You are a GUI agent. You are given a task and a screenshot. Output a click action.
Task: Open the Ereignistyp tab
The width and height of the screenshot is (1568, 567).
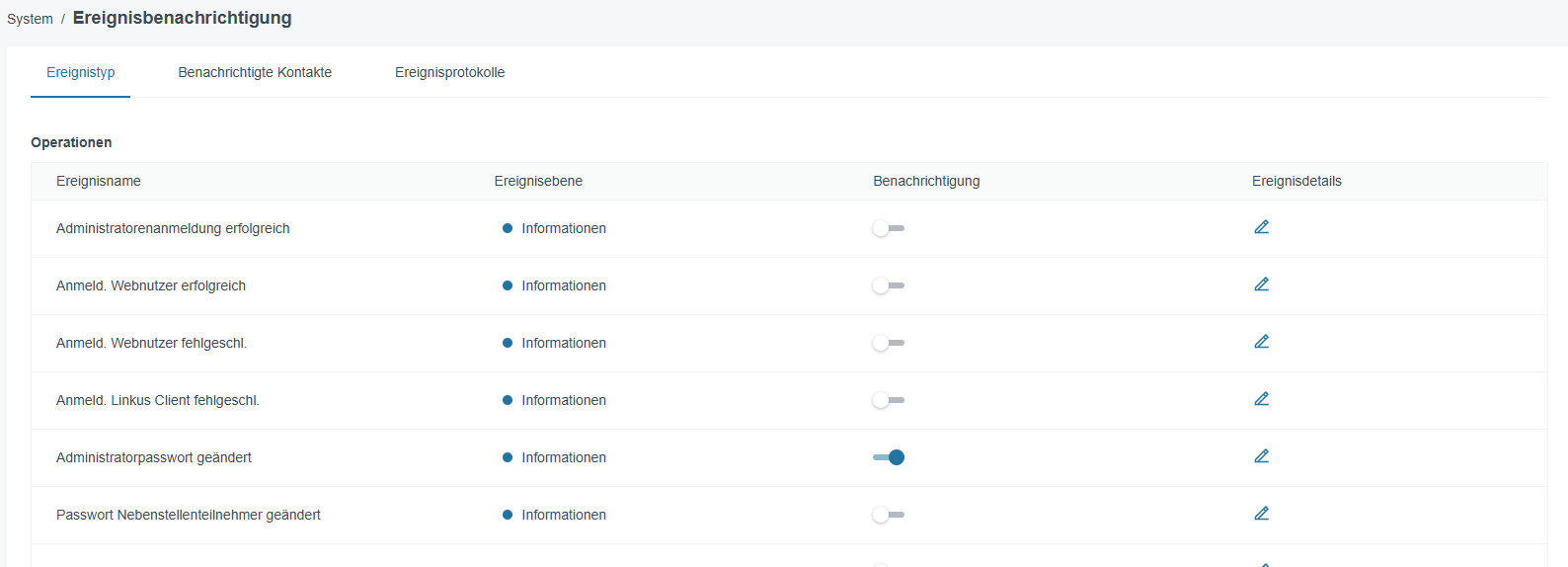(81, 72)
